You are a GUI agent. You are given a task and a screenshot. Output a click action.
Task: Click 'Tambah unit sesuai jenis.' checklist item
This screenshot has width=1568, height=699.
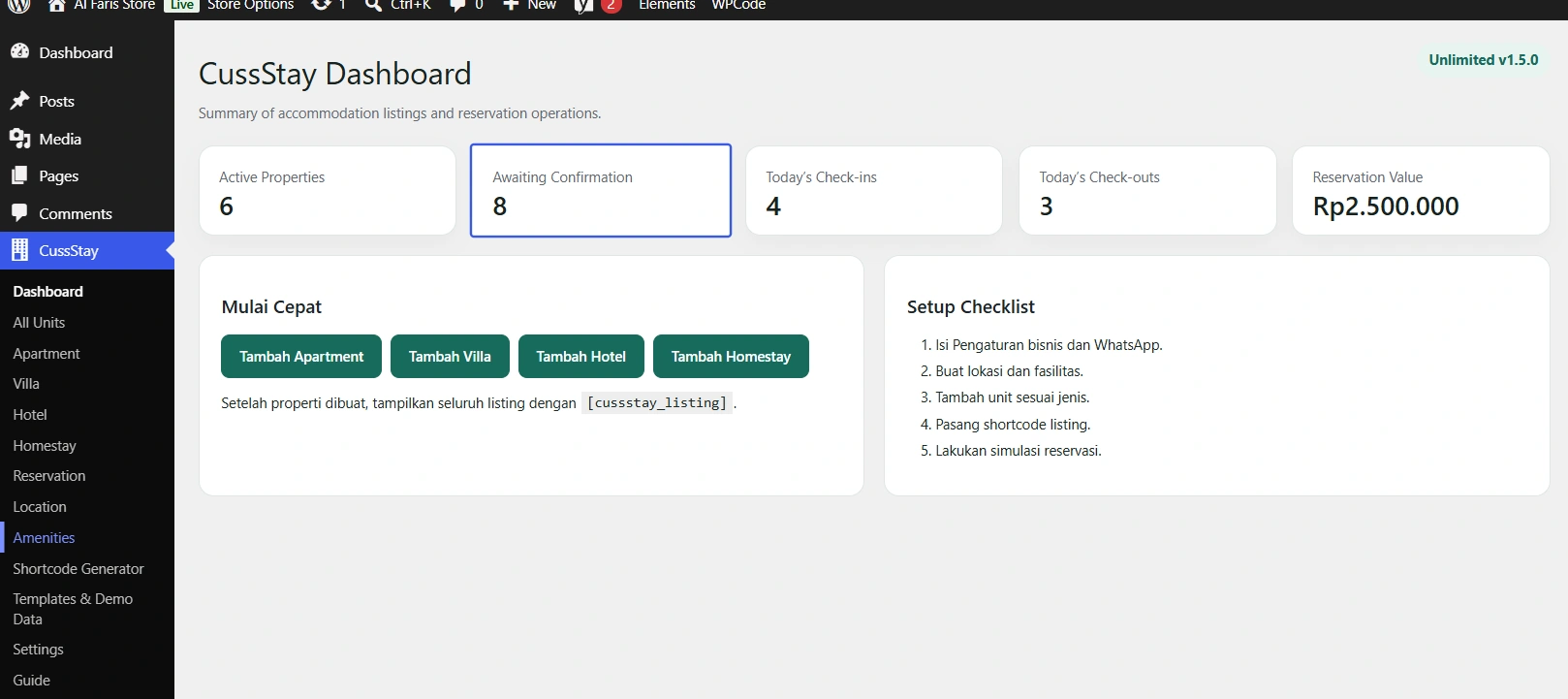(1012, 397)
